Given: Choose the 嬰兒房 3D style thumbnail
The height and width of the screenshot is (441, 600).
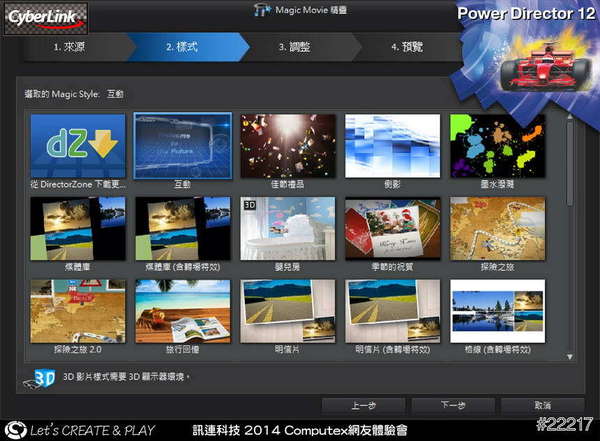Looking at the screenshot, I should coord(288,229).
